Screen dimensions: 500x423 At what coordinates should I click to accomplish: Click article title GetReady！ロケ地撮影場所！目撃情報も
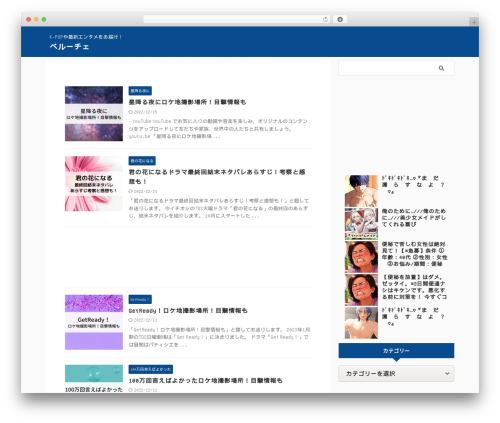tap(188, 310)
